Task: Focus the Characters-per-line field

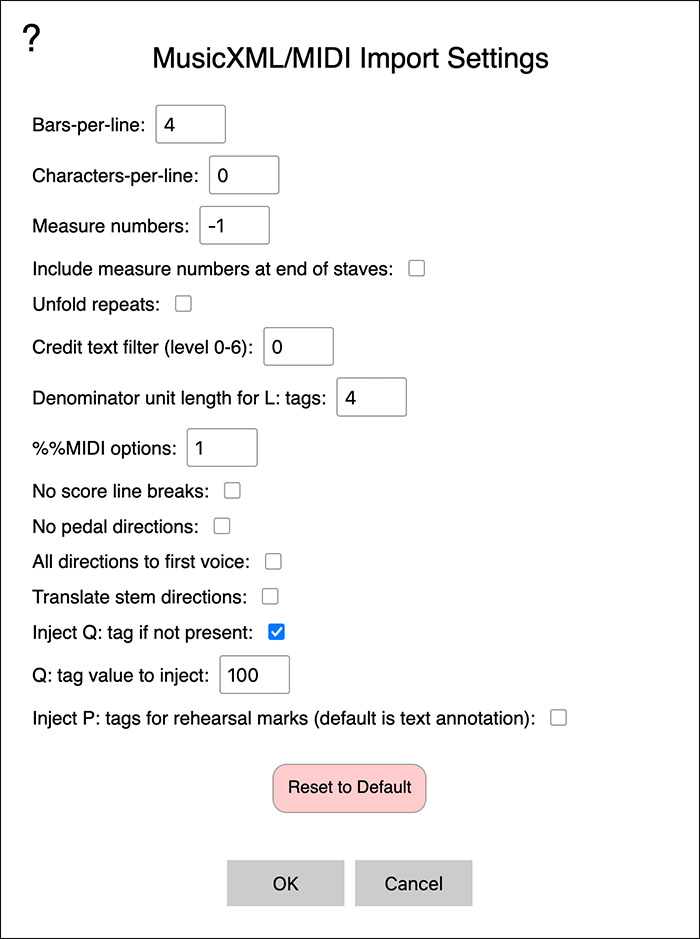Action: [x=244, y=175]
